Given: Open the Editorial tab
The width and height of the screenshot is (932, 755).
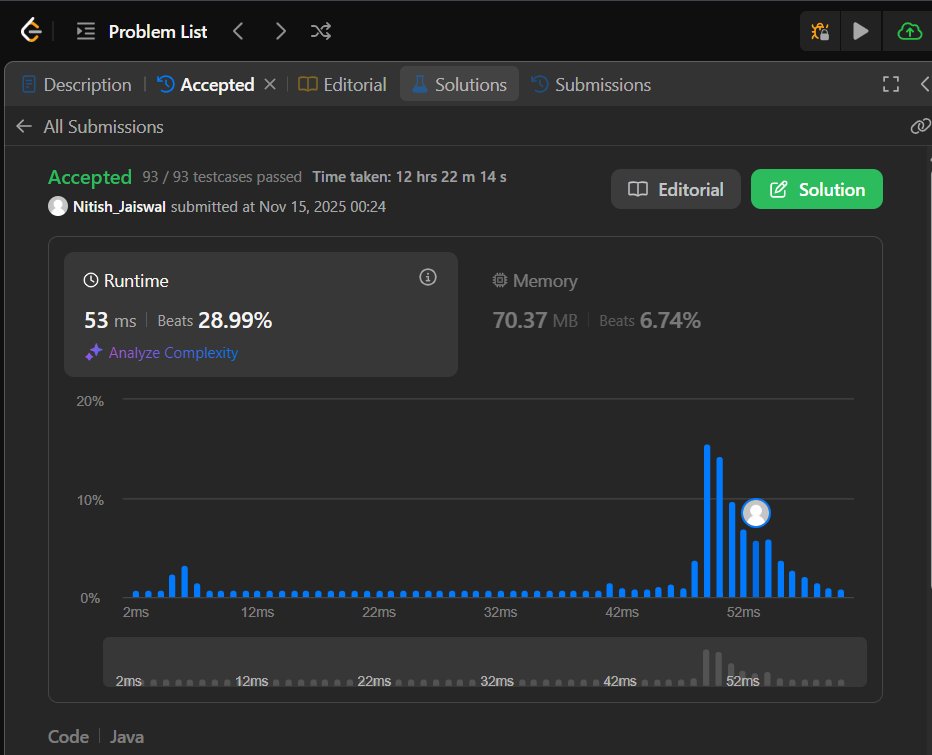Looking at the screenshot, I should click(x=342, y=84).
